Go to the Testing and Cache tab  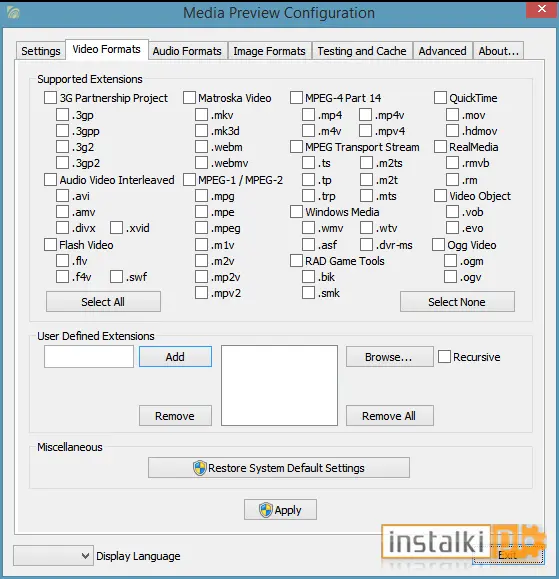coord(362,51)
